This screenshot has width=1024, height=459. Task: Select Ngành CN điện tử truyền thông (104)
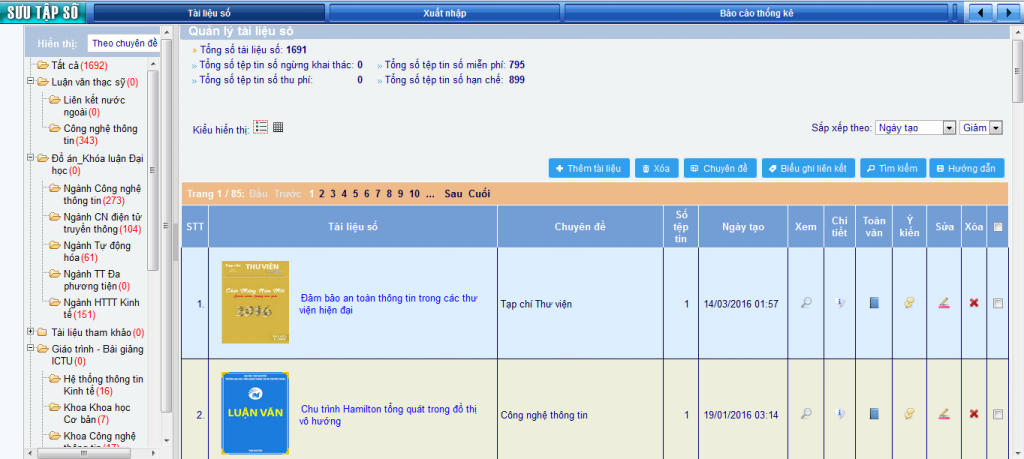coord(103,223)
